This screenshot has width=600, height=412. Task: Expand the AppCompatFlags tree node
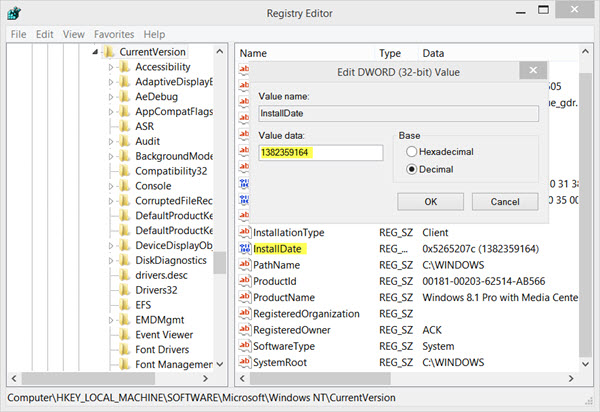111,112
